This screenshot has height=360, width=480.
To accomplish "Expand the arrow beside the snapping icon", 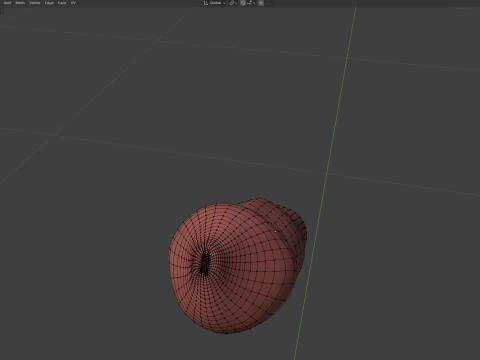I will click(254, 3).
